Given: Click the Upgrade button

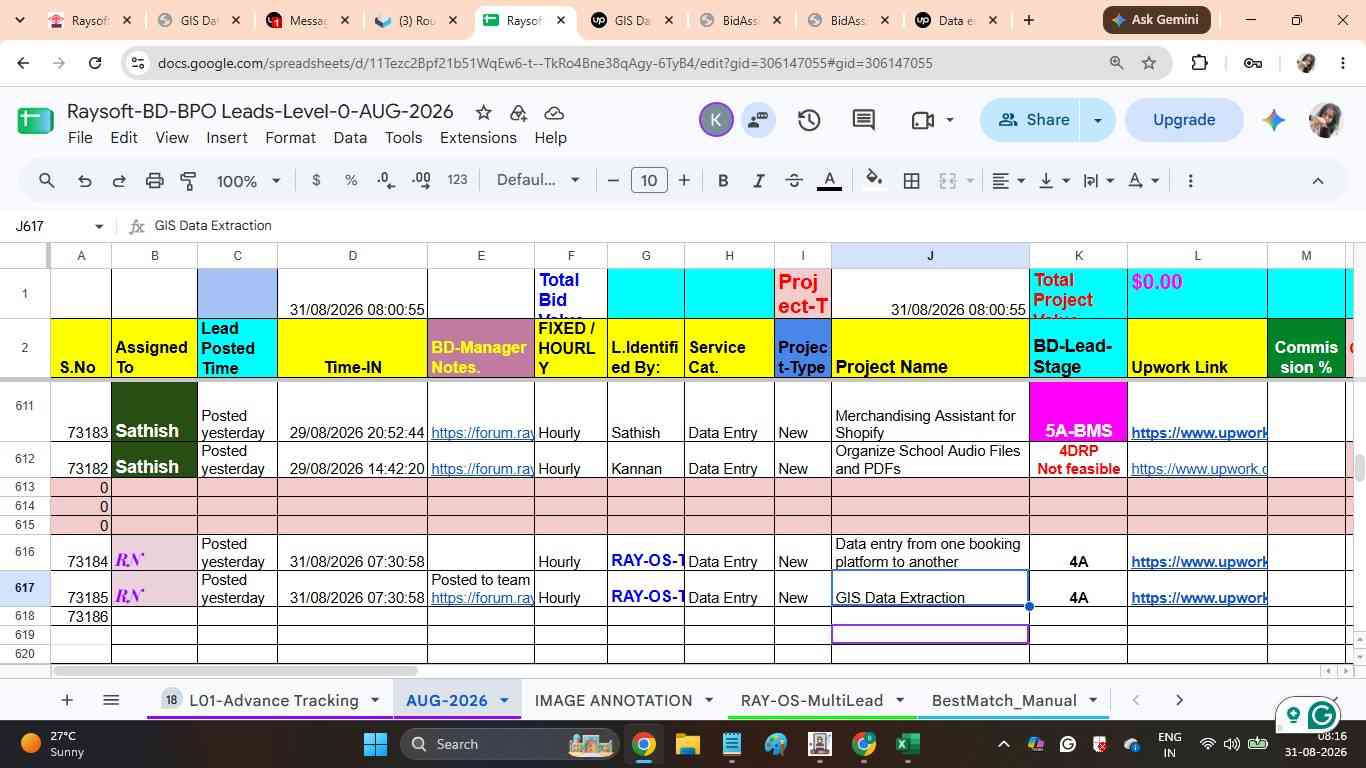Looking at the screenshot, I should (x=1184, y=120).
